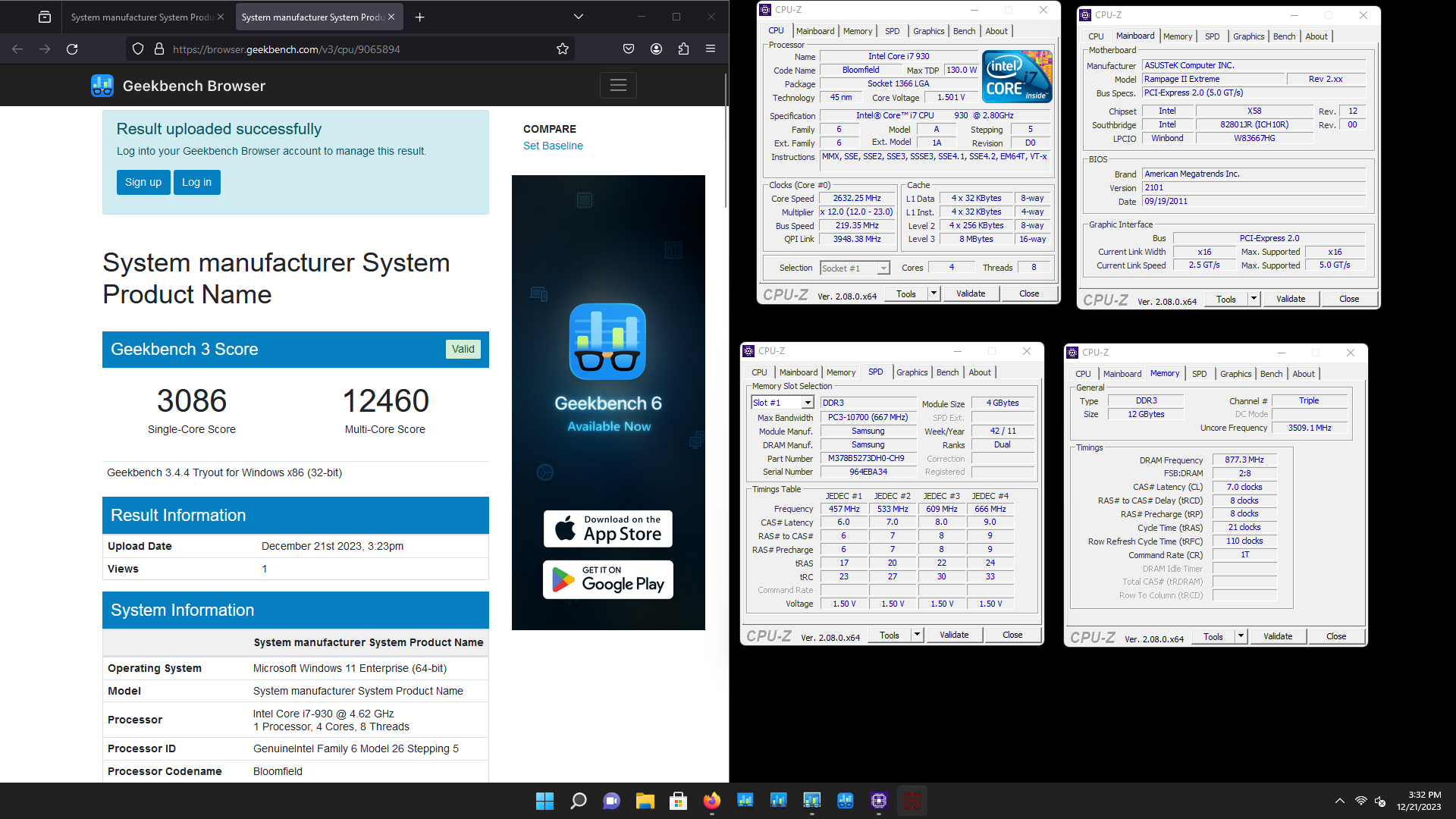Viewport: 1456px width, 819px height.
Task: Open a new browser tab
Action: (x=419, y=17)
